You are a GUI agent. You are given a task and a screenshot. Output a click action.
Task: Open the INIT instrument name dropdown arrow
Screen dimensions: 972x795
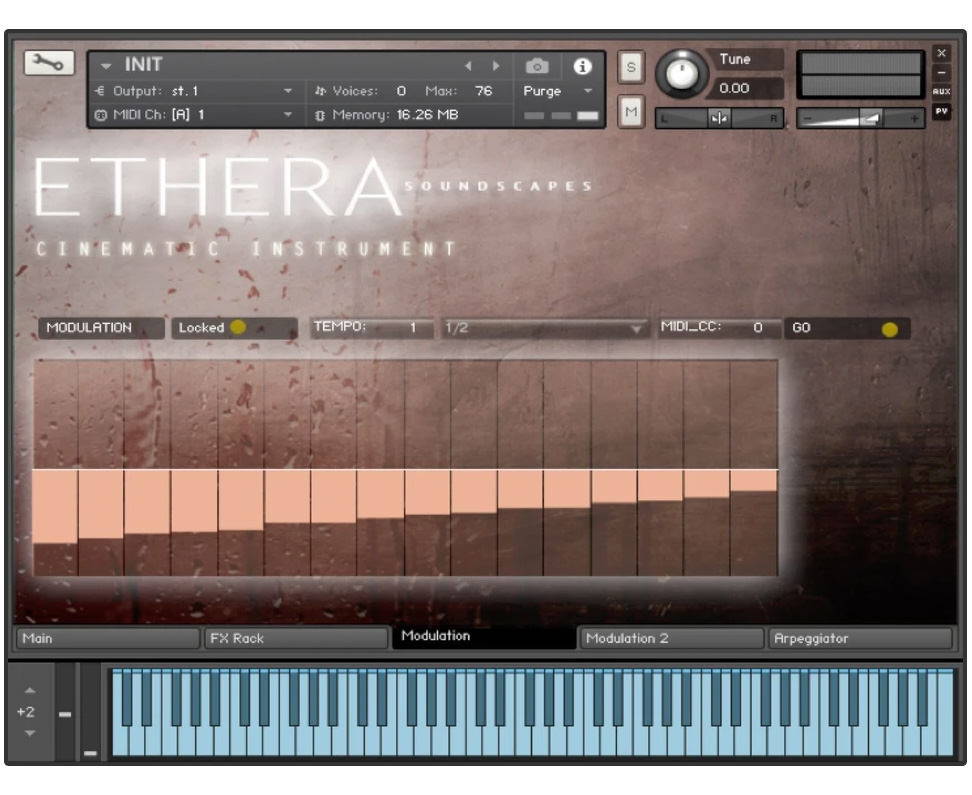click(x=106, y=65)
